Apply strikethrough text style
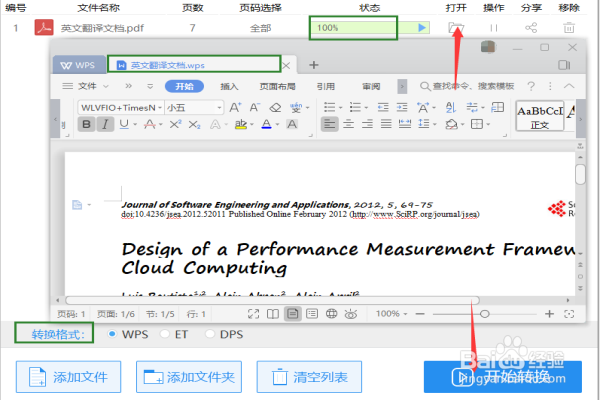The height and width of the screenshot is (400, 600). point(150,124)
